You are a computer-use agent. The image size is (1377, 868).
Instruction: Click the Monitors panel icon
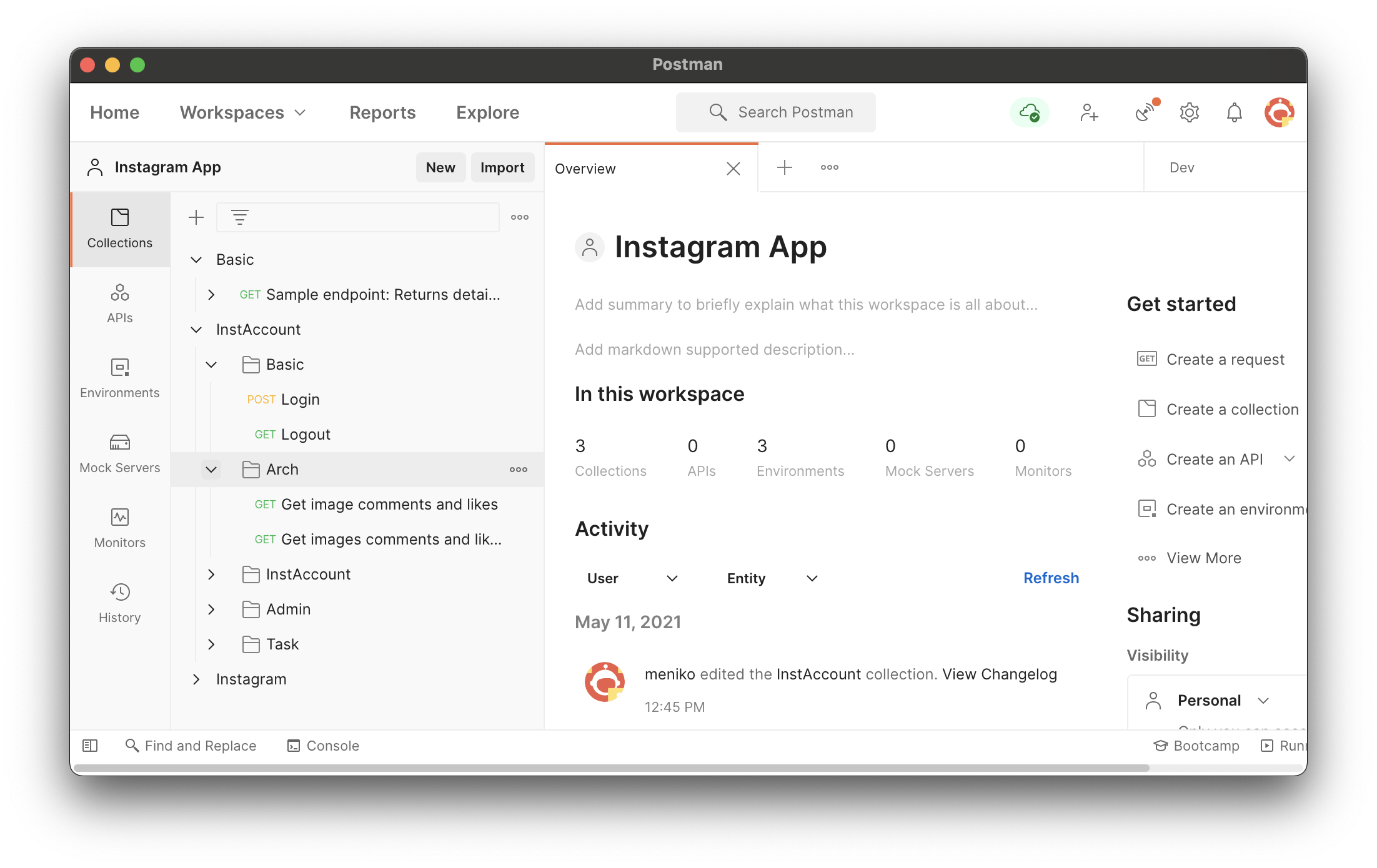[119, 517]
